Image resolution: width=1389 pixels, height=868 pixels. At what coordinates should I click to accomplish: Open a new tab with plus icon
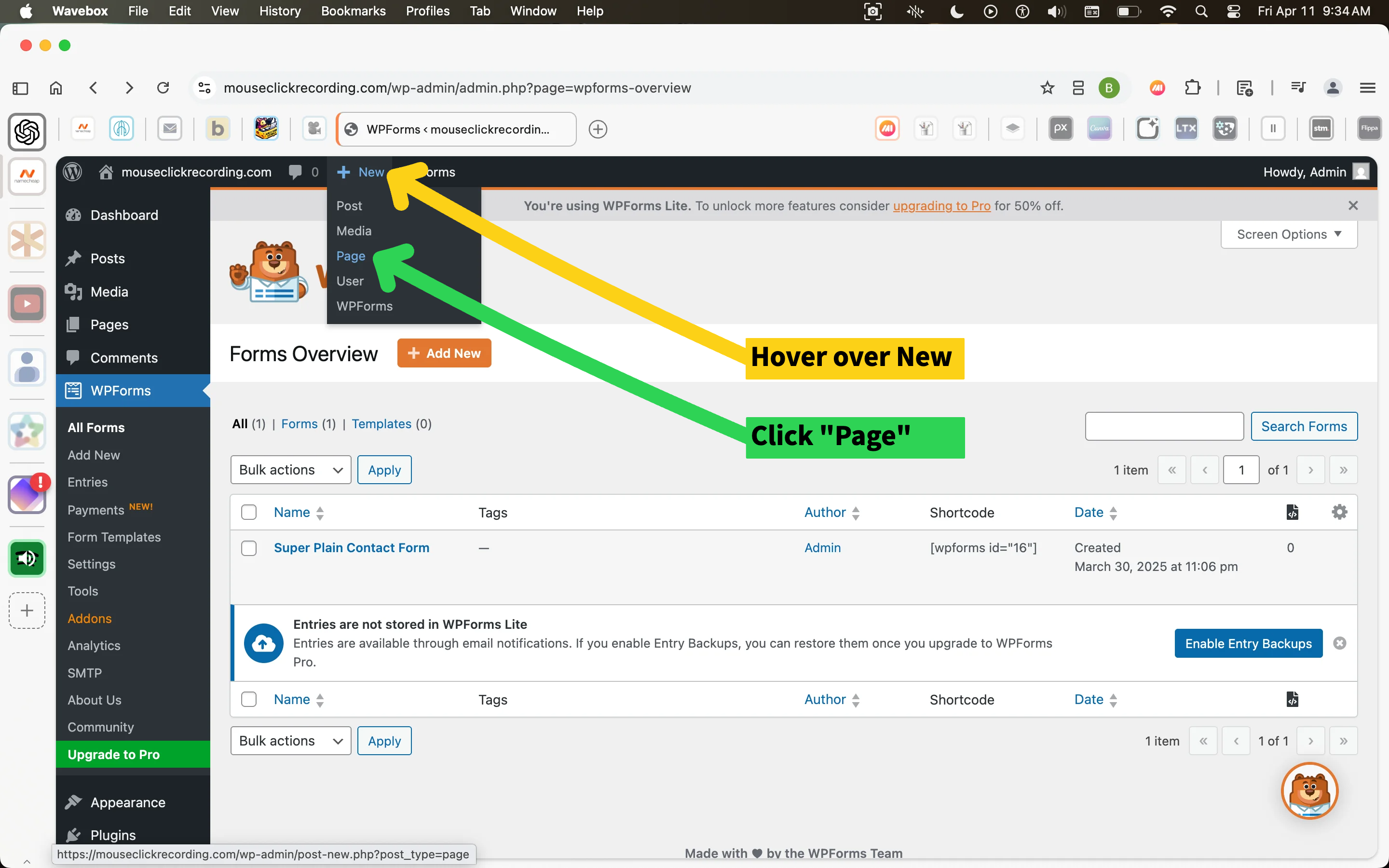coord(598,129)
